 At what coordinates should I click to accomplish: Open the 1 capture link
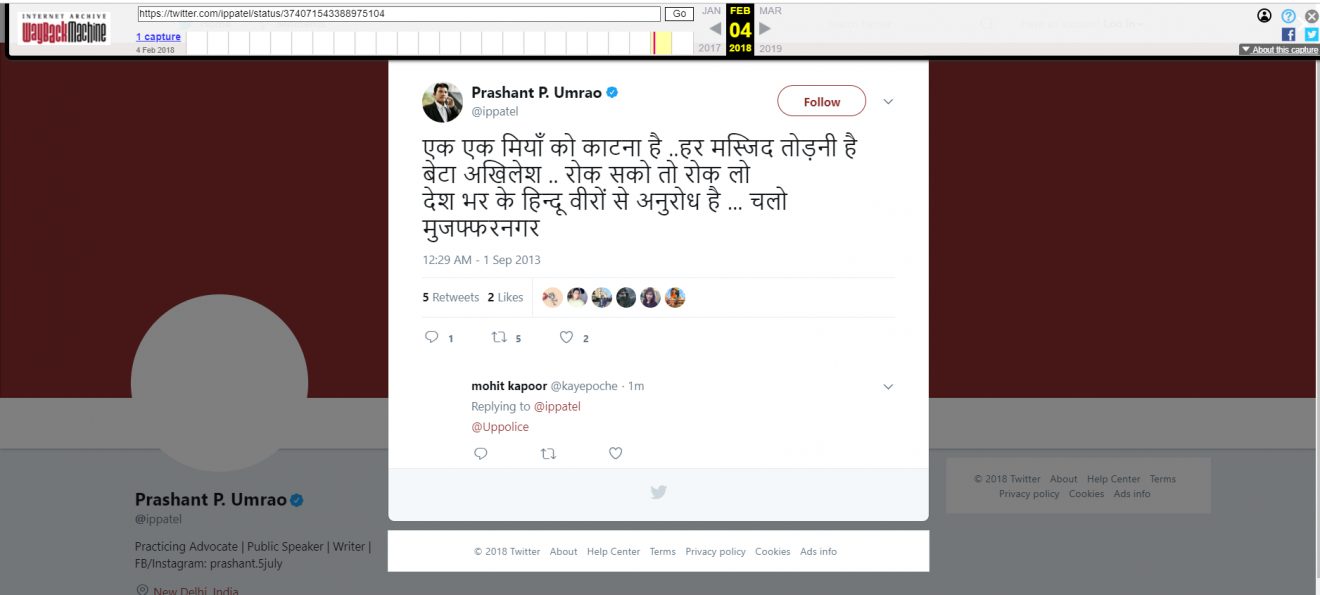point(158,37)
